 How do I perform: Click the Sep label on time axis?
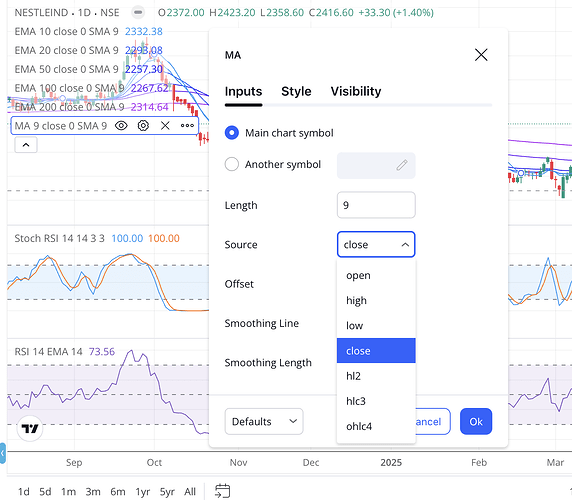pyautogui.click(x=74, y=462)
